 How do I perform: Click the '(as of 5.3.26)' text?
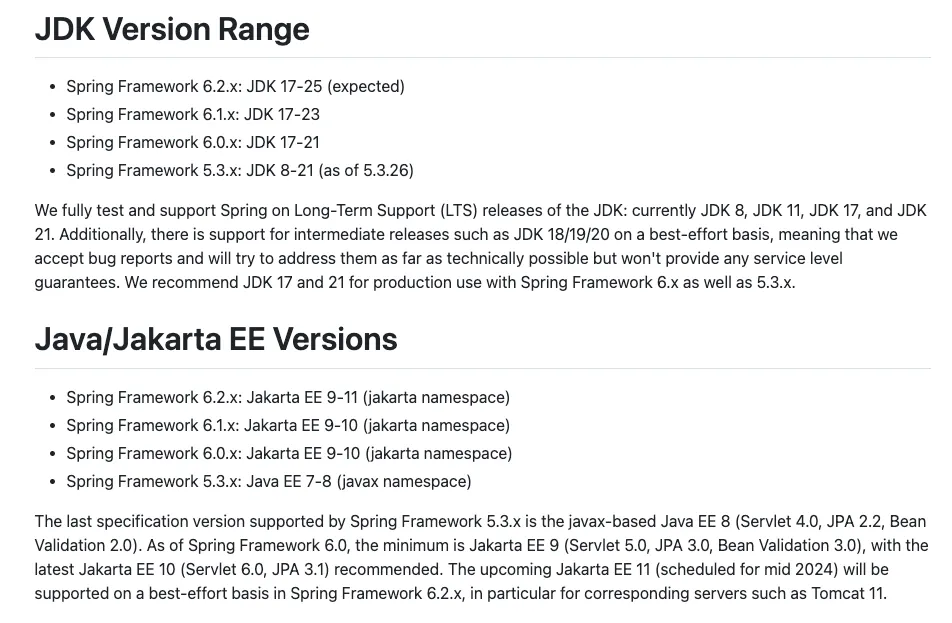point(365,171)
